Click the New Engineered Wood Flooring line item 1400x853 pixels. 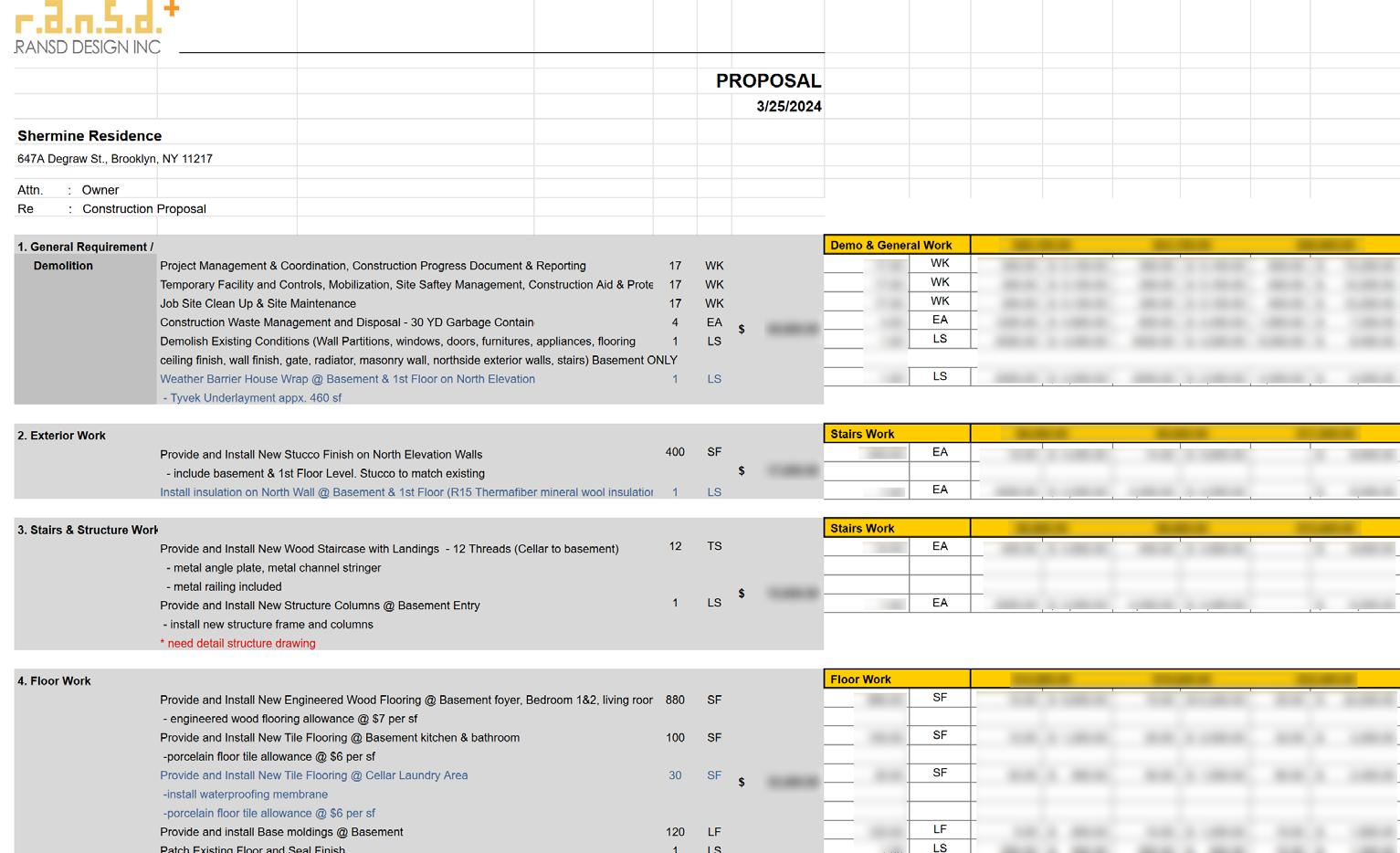[x=406, y=700]
